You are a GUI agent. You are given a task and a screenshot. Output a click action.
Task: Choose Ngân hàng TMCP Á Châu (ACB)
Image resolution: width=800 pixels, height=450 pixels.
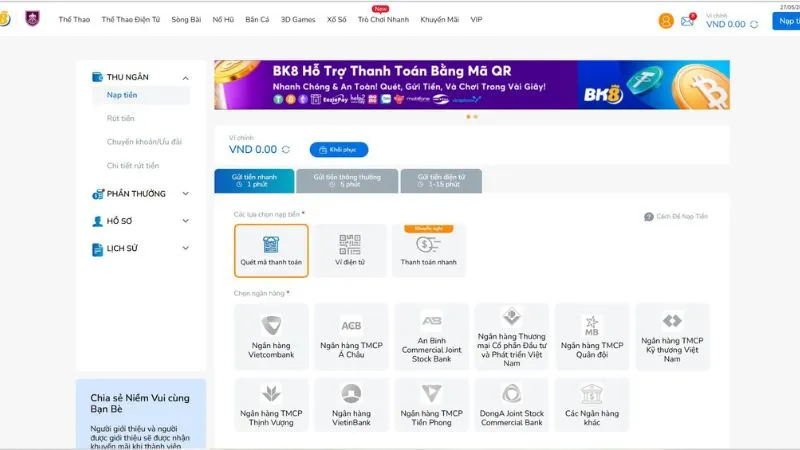point(351,336)
